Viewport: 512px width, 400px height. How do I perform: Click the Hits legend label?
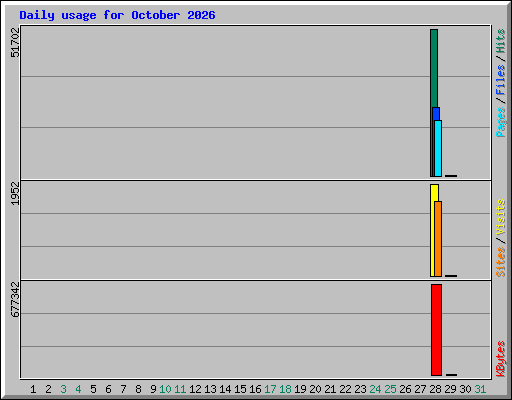(500, 41)
